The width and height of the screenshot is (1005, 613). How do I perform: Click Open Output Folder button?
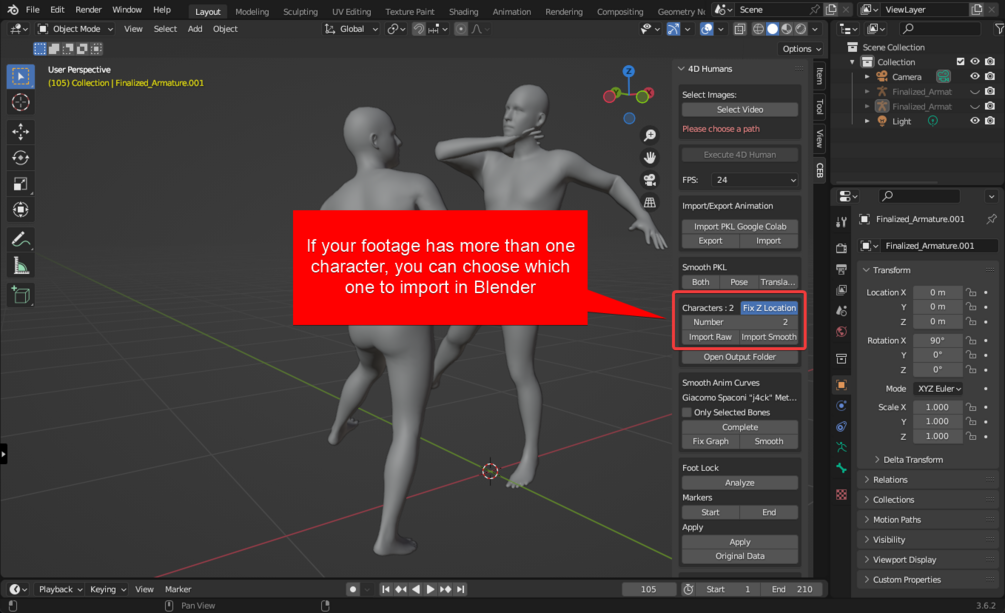pos(740,357)
